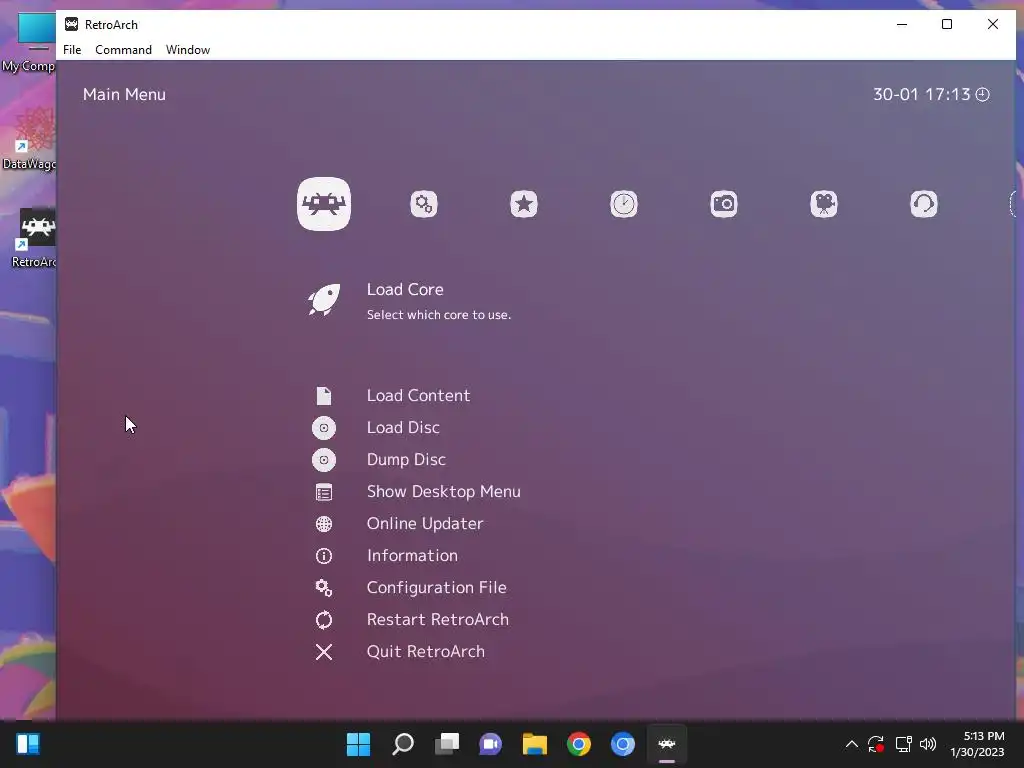
Task: Choose Quit RetroArch
Action: [x=426, y=652]
